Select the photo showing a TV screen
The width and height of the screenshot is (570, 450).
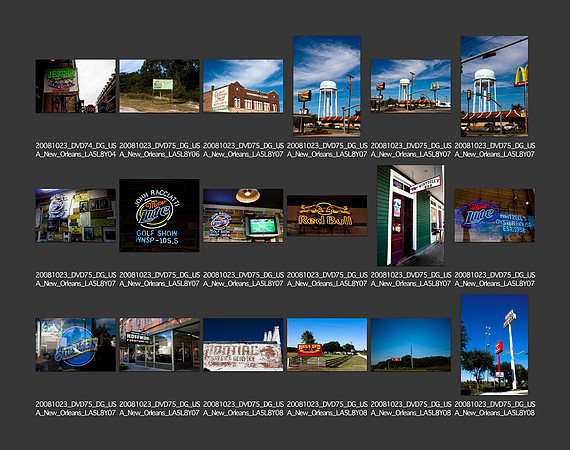[243, 216]
